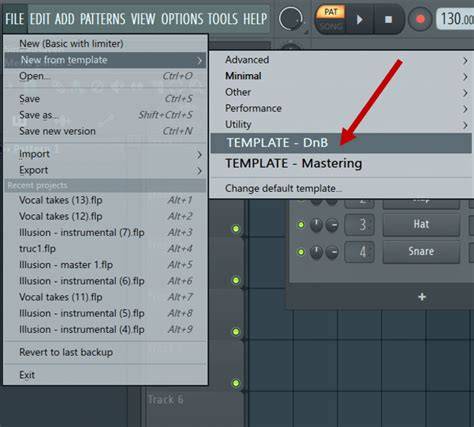Select New (Basic with limiter)
The image size is (474, 427).
[x=105, y=43]
